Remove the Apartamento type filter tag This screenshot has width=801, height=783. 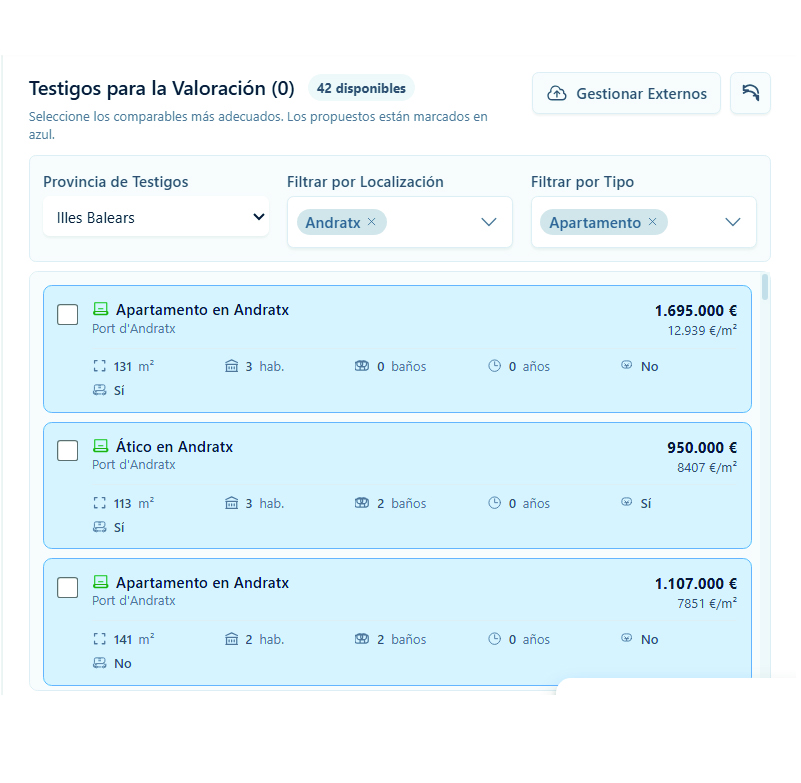[x=653, y=222]
